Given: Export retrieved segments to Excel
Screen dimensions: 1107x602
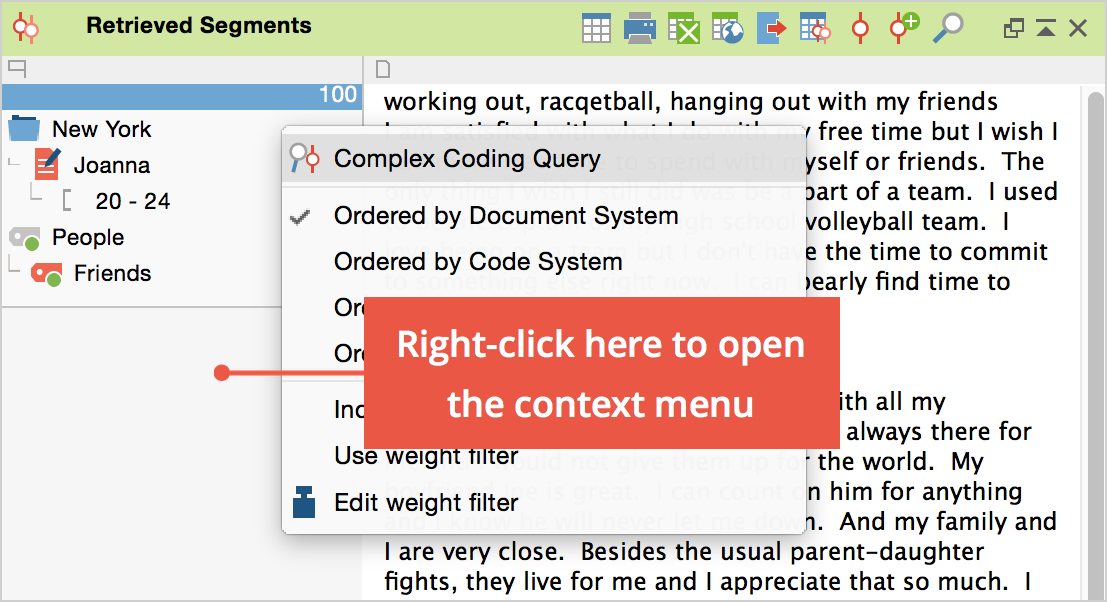Looking at the screenshot, I should (x=683, y=29).
